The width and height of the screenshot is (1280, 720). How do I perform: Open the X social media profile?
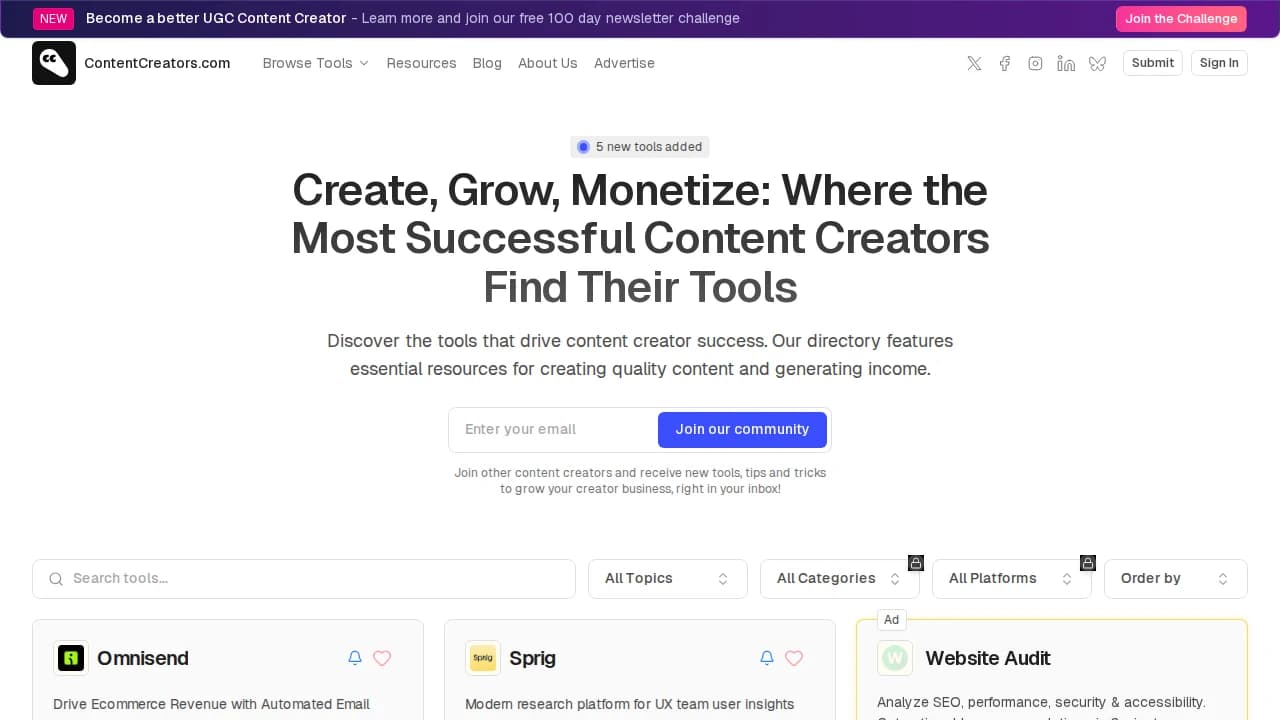[x=974, y=63]
